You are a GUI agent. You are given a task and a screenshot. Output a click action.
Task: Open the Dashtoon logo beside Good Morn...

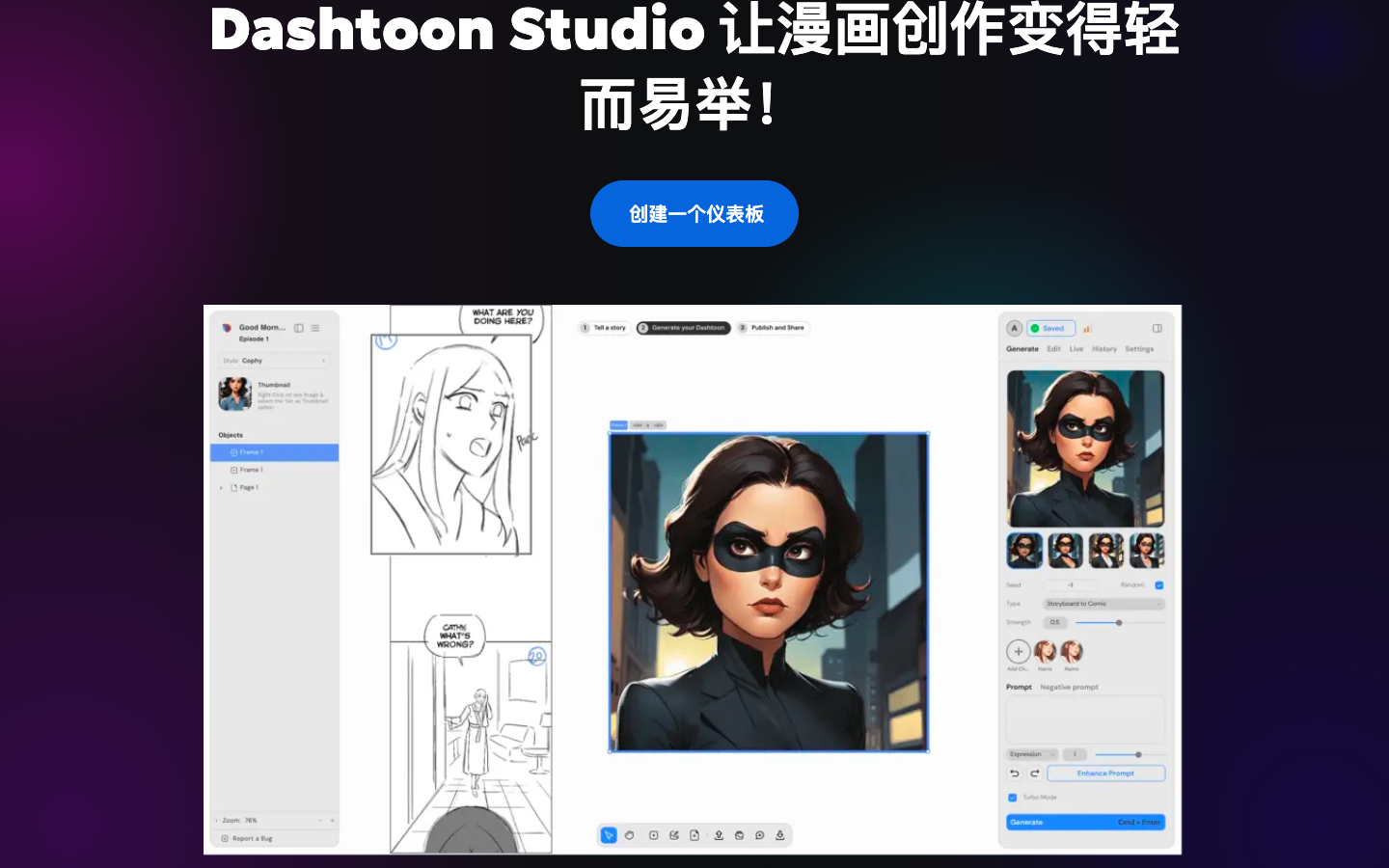227,328
